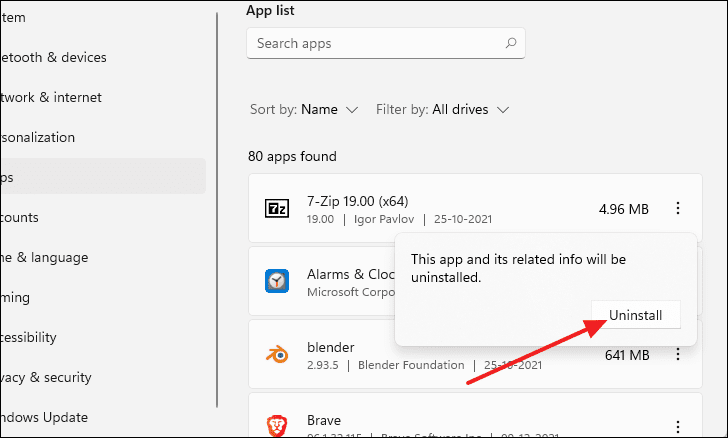
Task: Click the blender app icon
Action: (277, 355)
